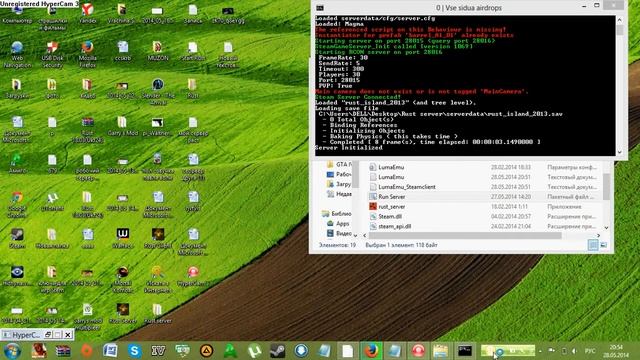
Task: Open Microsoft Word from the taskbar
Action: (110, 351)
